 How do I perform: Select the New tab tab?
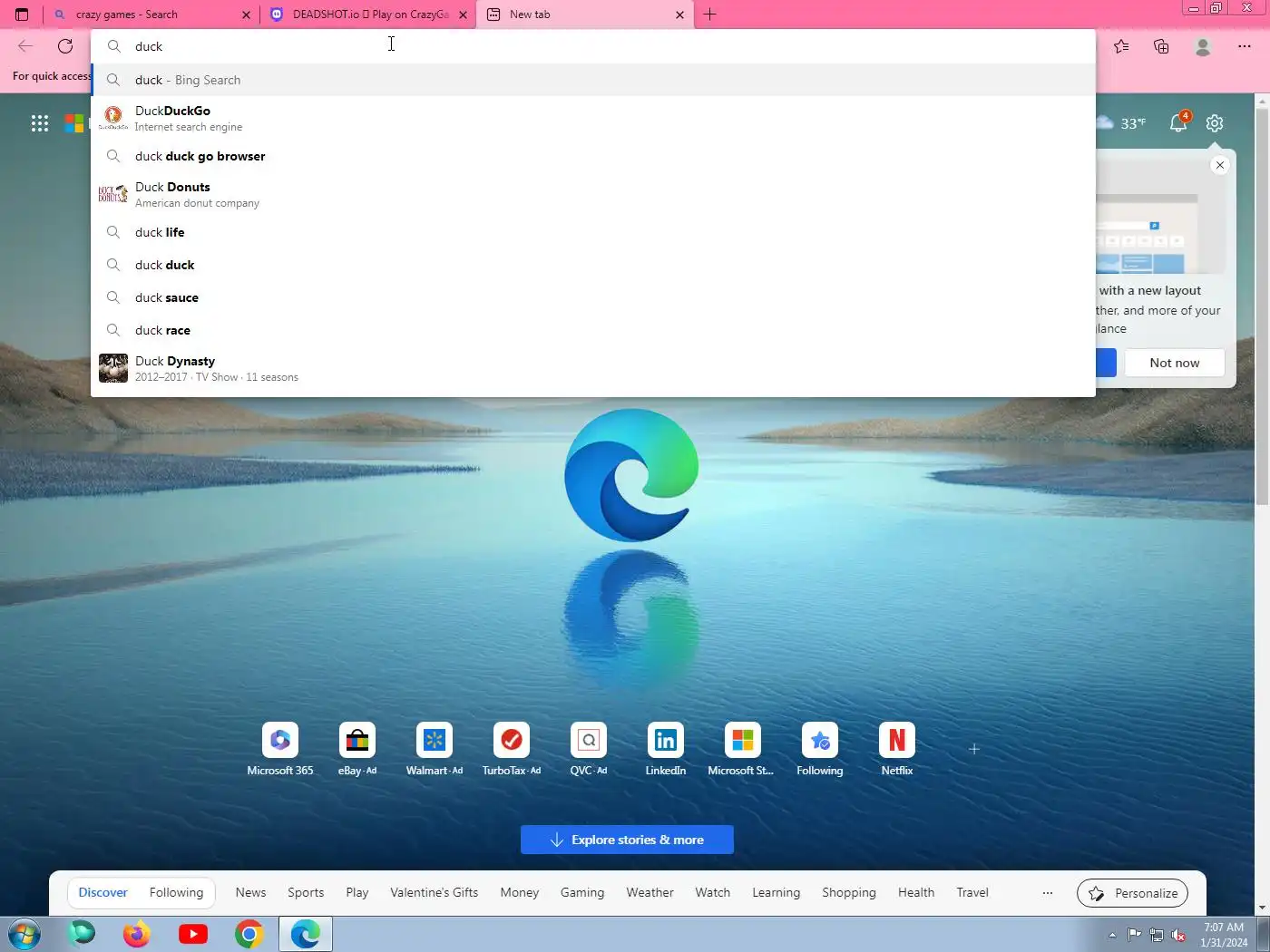pos(585,15)
